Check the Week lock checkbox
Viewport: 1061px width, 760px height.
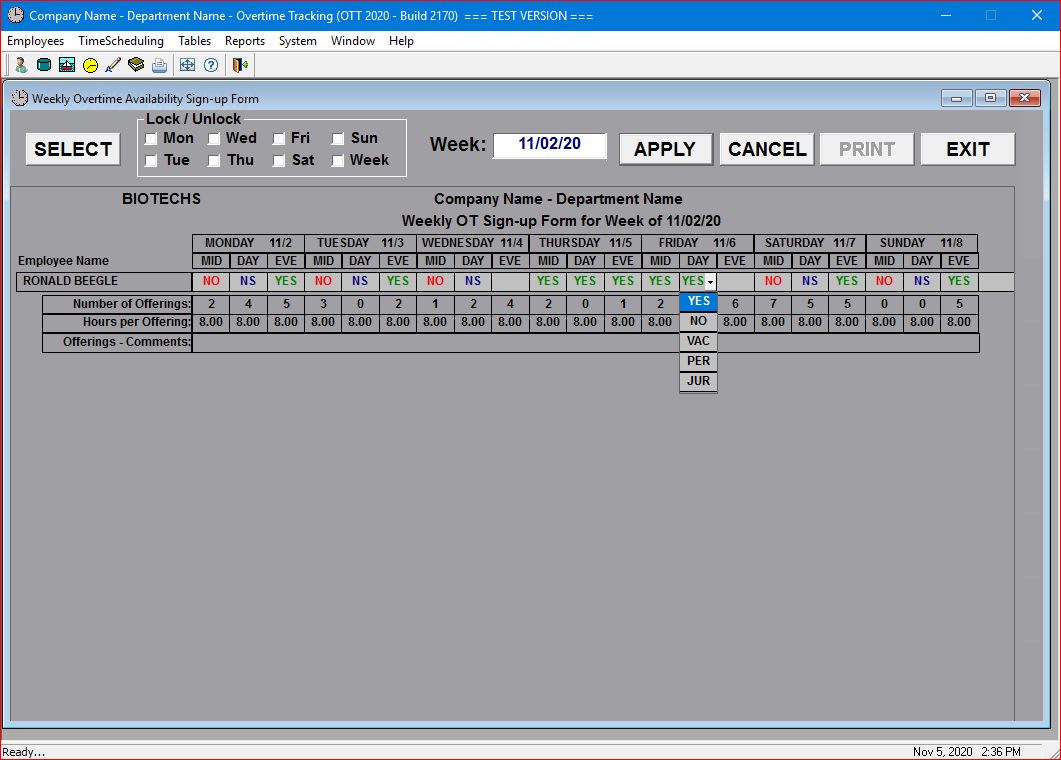338,161
